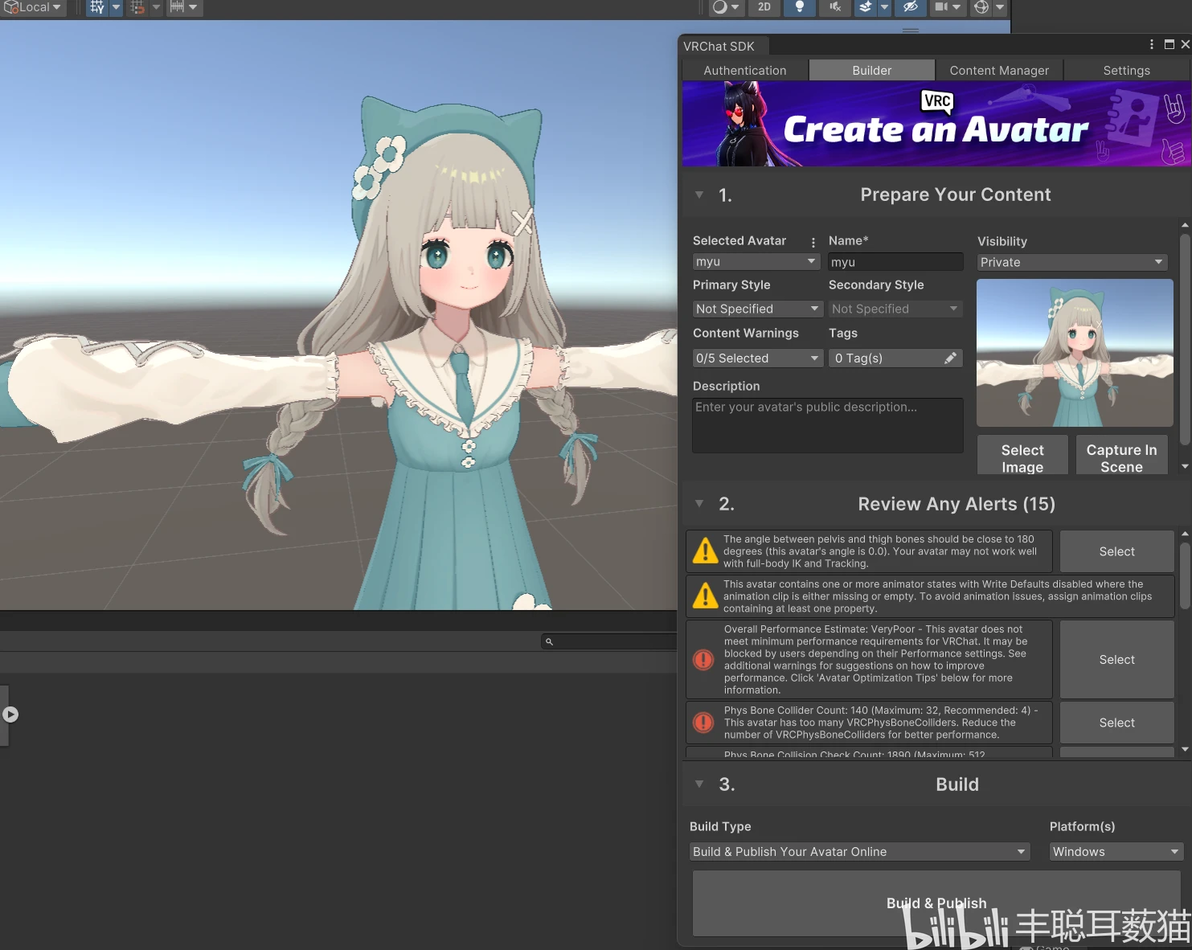
Task: Open the Local handle rotation dropdown
Action: pos(33,8)
